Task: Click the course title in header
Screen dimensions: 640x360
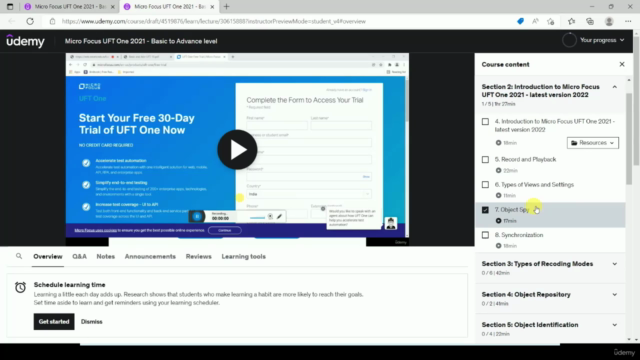Action: pyautogui.click(x=141, y=41)
